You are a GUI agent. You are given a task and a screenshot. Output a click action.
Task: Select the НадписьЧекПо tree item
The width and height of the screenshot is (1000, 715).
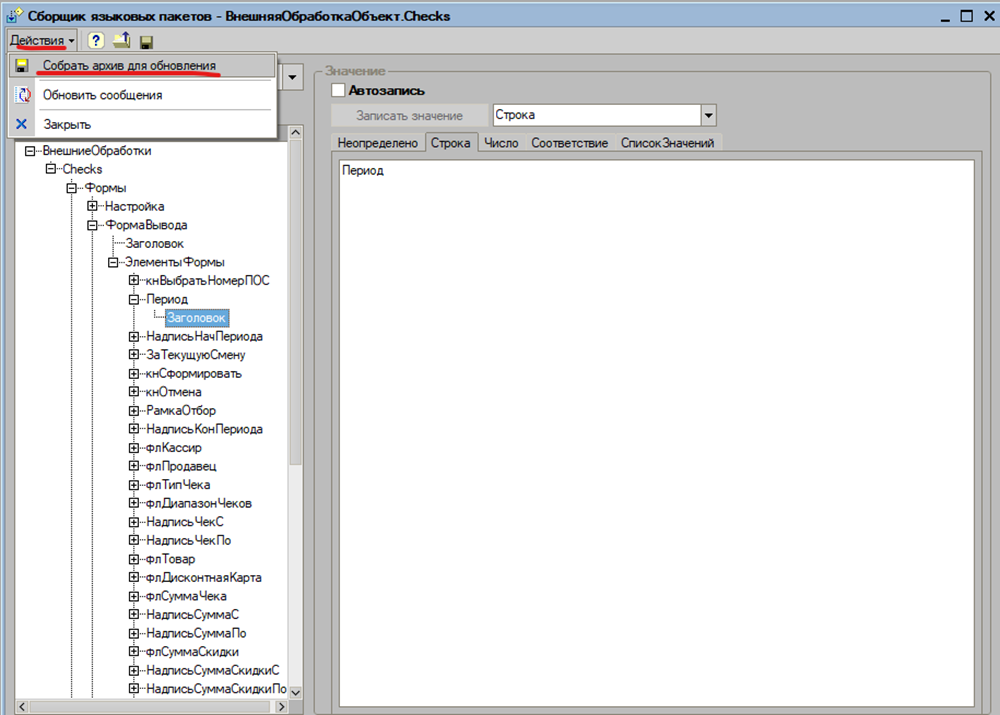pos(189,540)
